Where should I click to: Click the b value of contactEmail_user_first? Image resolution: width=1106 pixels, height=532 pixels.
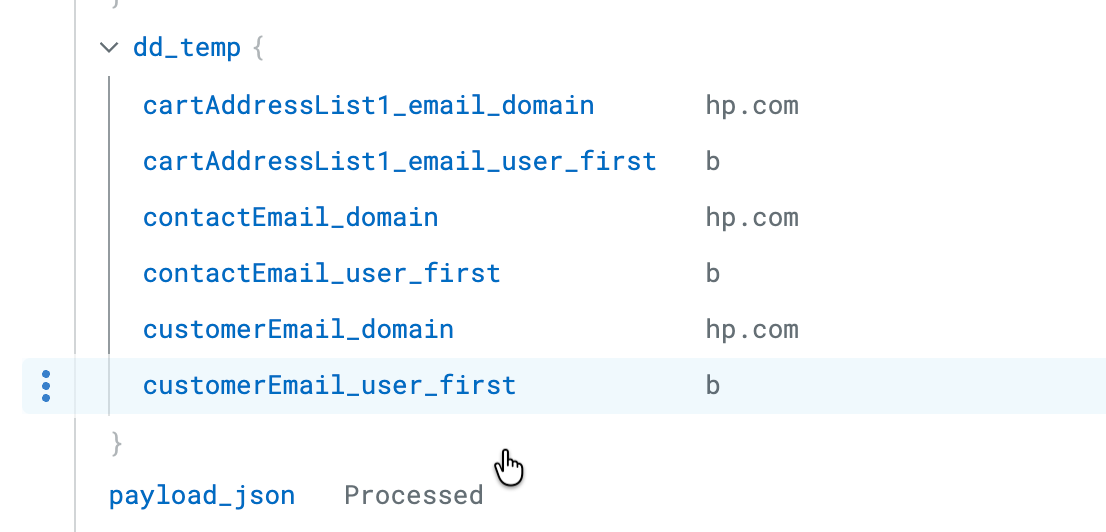[713, 273]
